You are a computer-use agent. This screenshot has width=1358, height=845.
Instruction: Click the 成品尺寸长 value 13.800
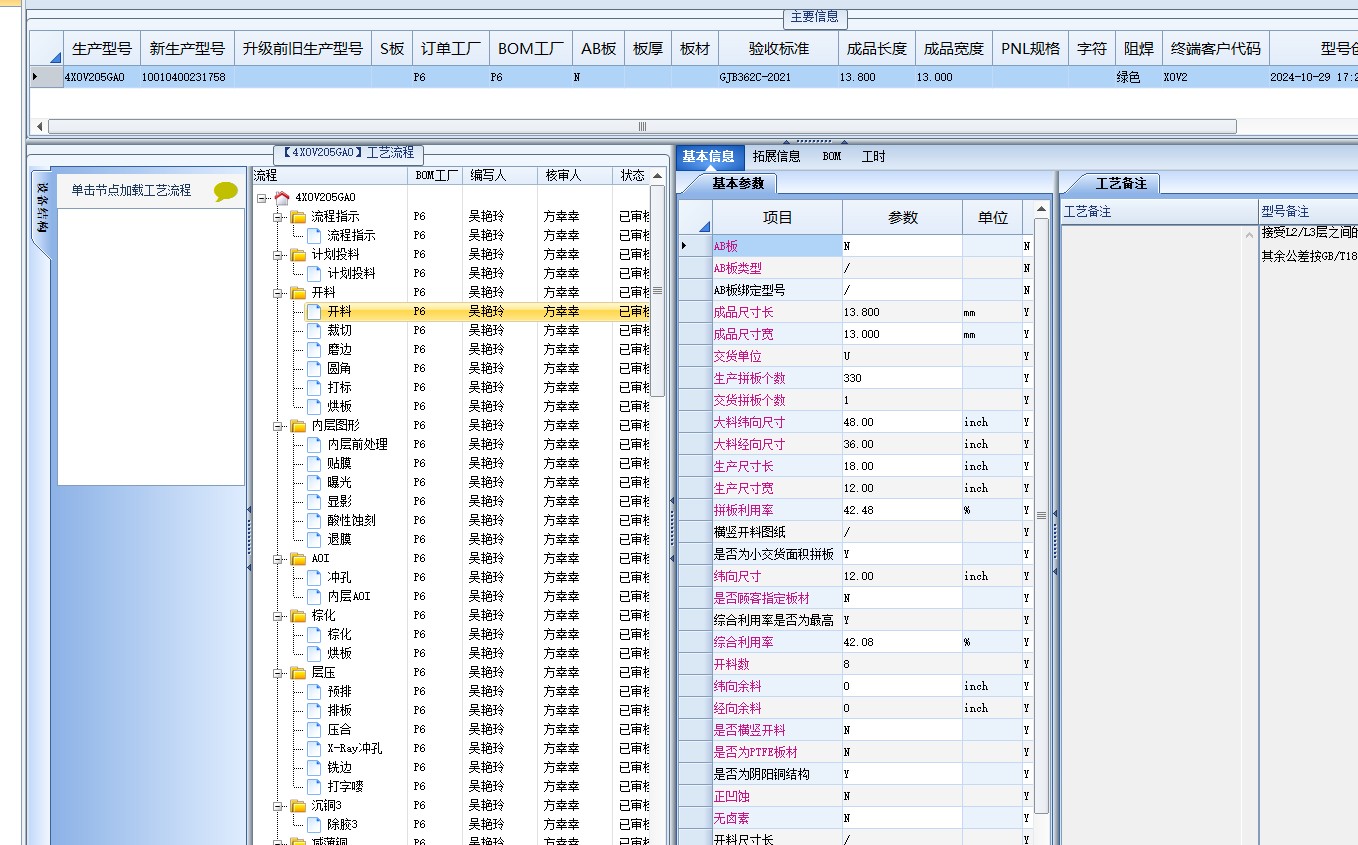pyautogui.click(x=902, y=312)
